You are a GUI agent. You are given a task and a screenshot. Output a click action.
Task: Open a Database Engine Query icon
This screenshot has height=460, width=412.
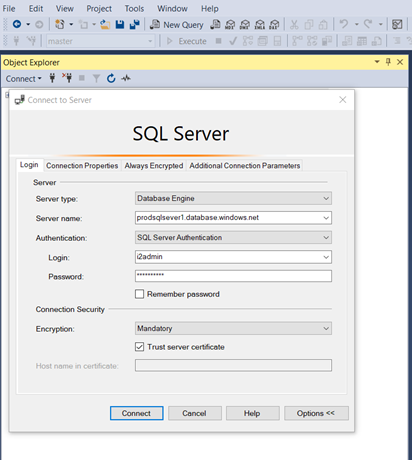click(x=215, y=24)
